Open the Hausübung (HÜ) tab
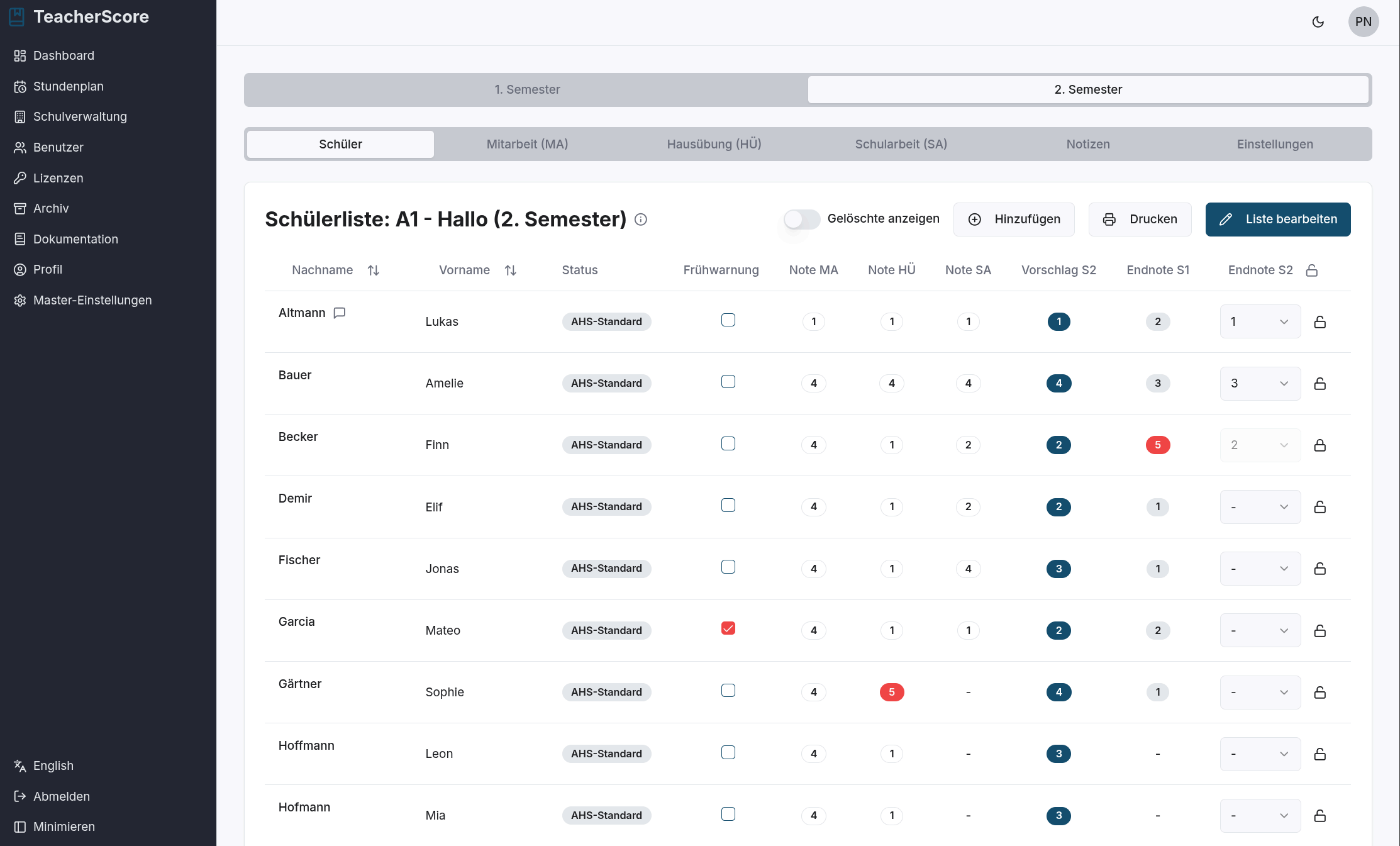 click(714, 144)
